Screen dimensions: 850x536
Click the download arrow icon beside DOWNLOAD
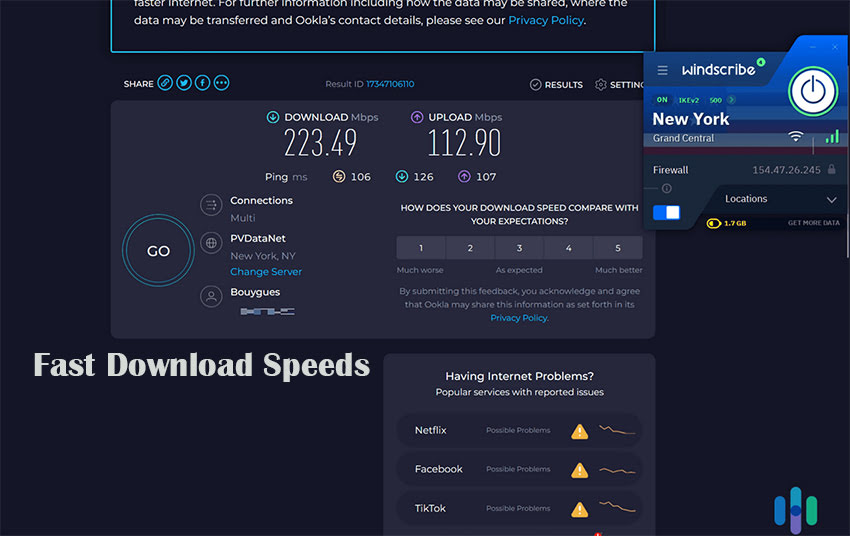point(273,117)
